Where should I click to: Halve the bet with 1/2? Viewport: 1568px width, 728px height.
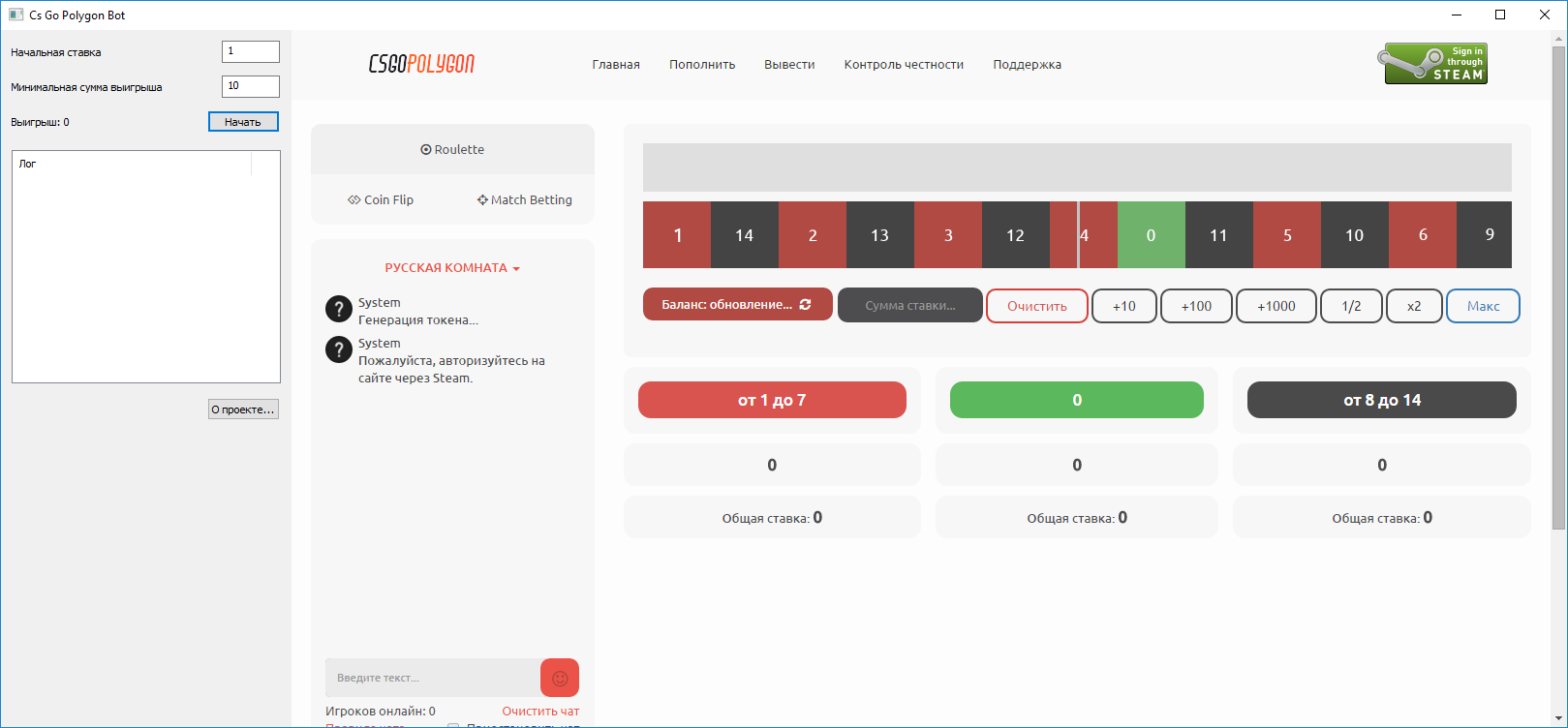coord(1351,306)
